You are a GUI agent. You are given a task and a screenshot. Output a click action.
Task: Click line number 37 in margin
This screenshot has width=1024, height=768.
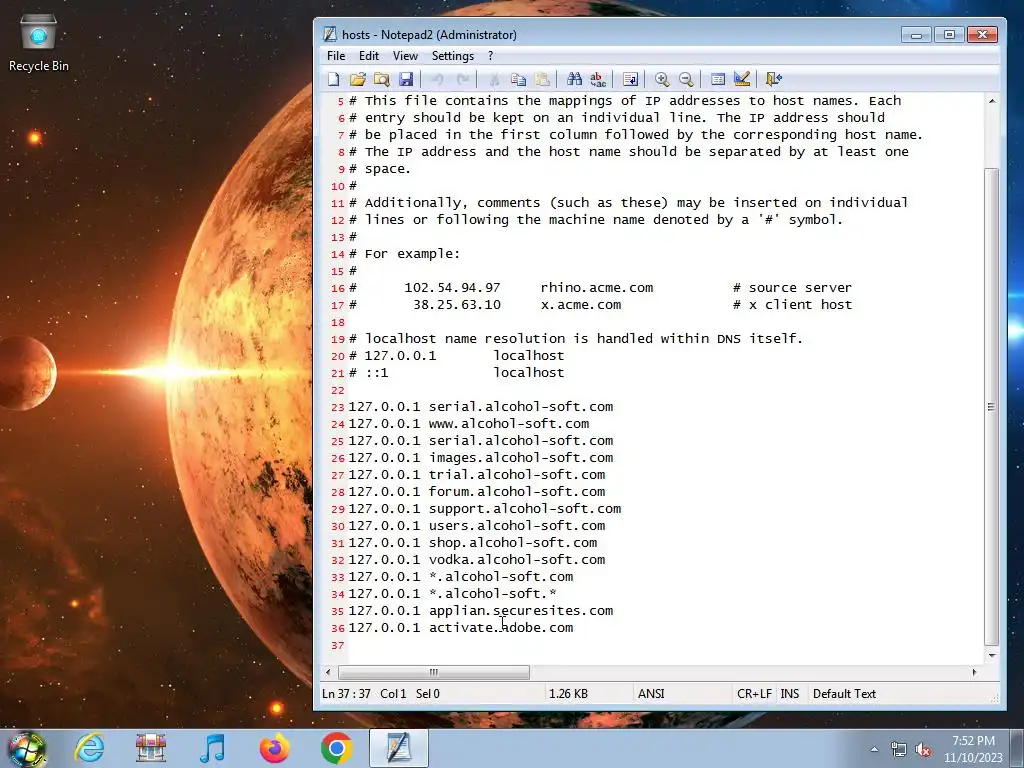(x=337, y=645)
